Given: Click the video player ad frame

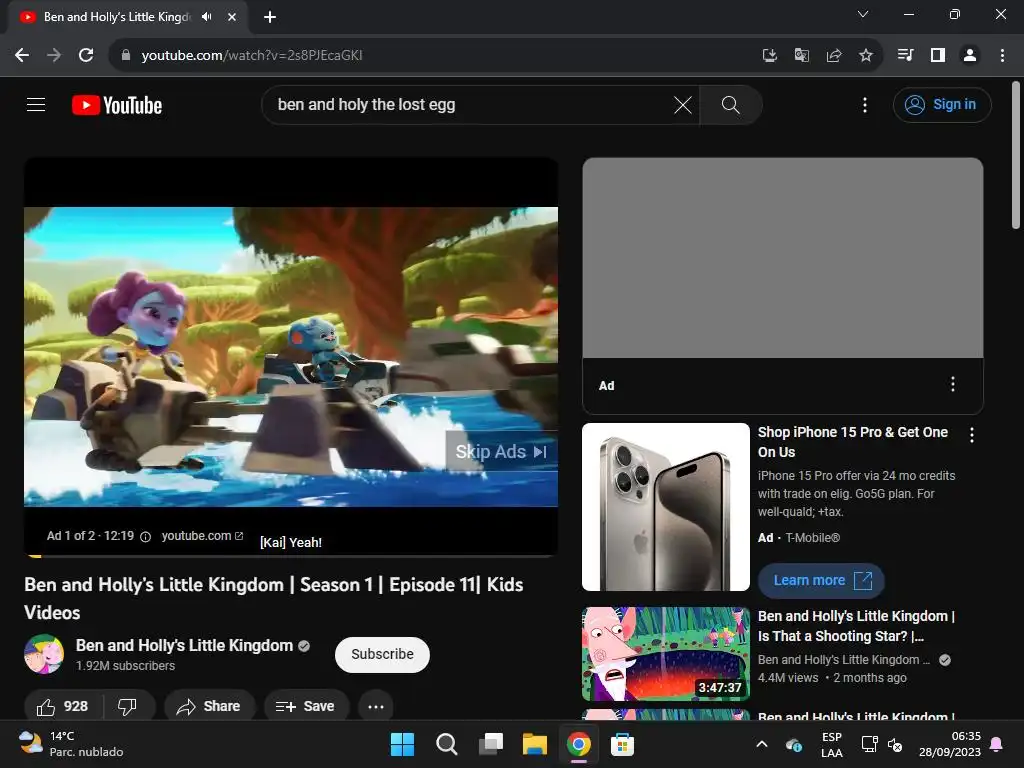Looking at the screenshot, I should (x=291, y=356).
